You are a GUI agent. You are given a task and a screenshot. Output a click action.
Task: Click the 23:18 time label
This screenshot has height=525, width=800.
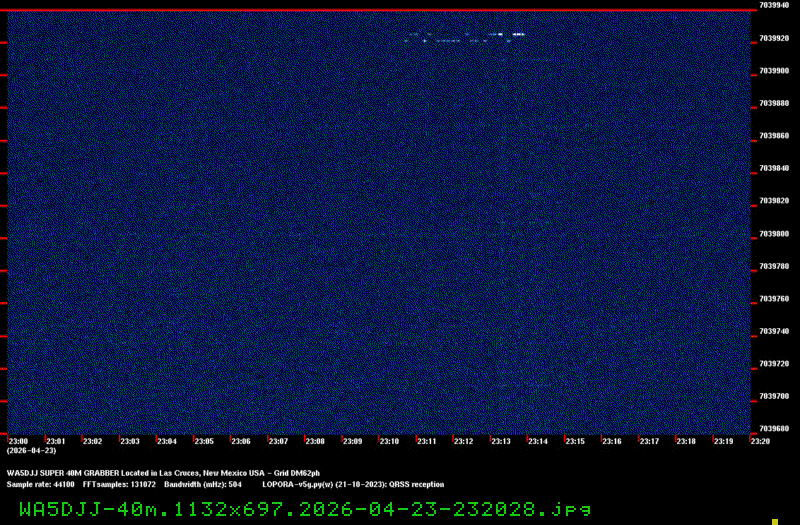pos(686,441)
